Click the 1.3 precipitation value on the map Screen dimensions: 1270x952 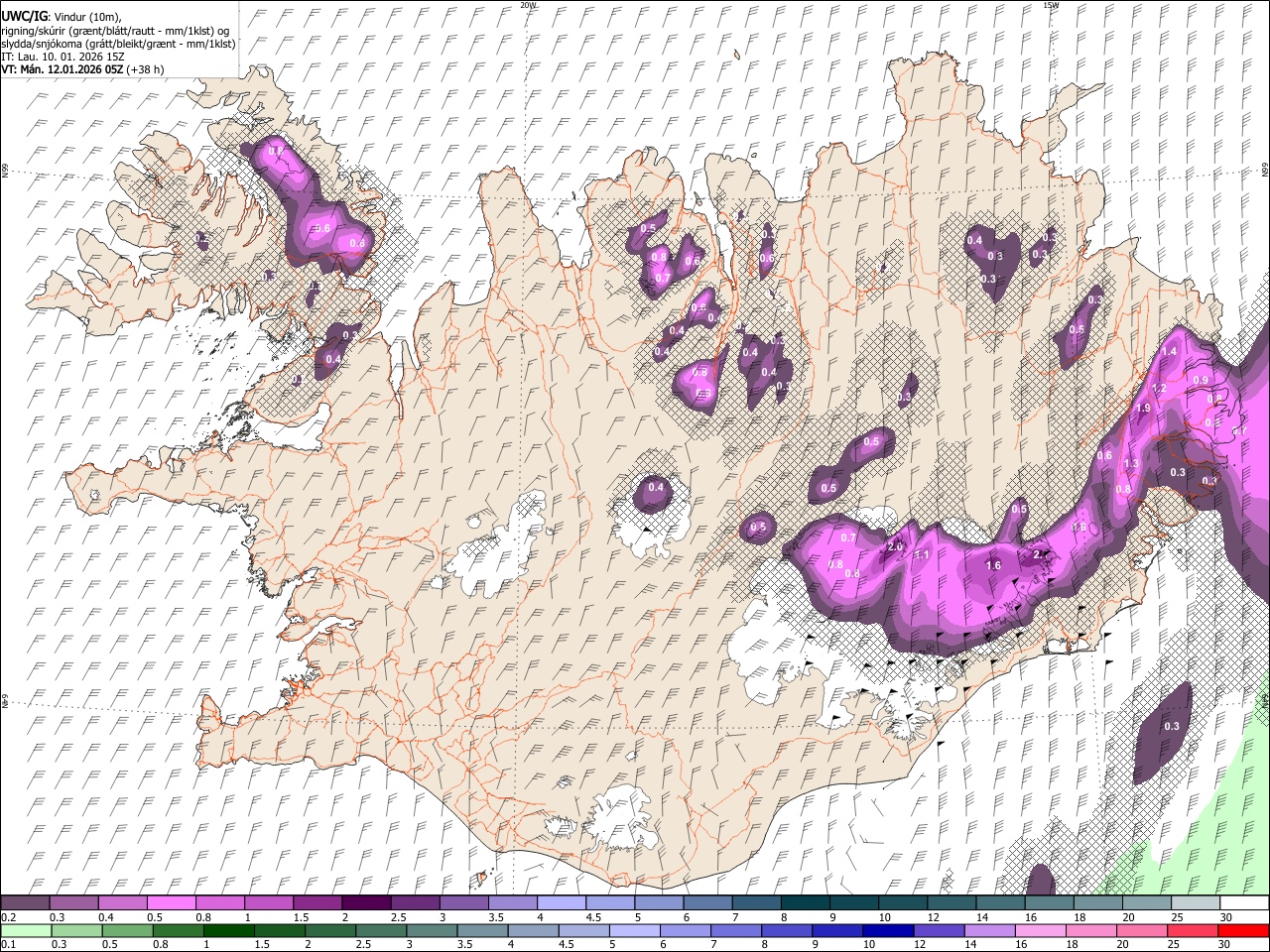click(1131, 464)
